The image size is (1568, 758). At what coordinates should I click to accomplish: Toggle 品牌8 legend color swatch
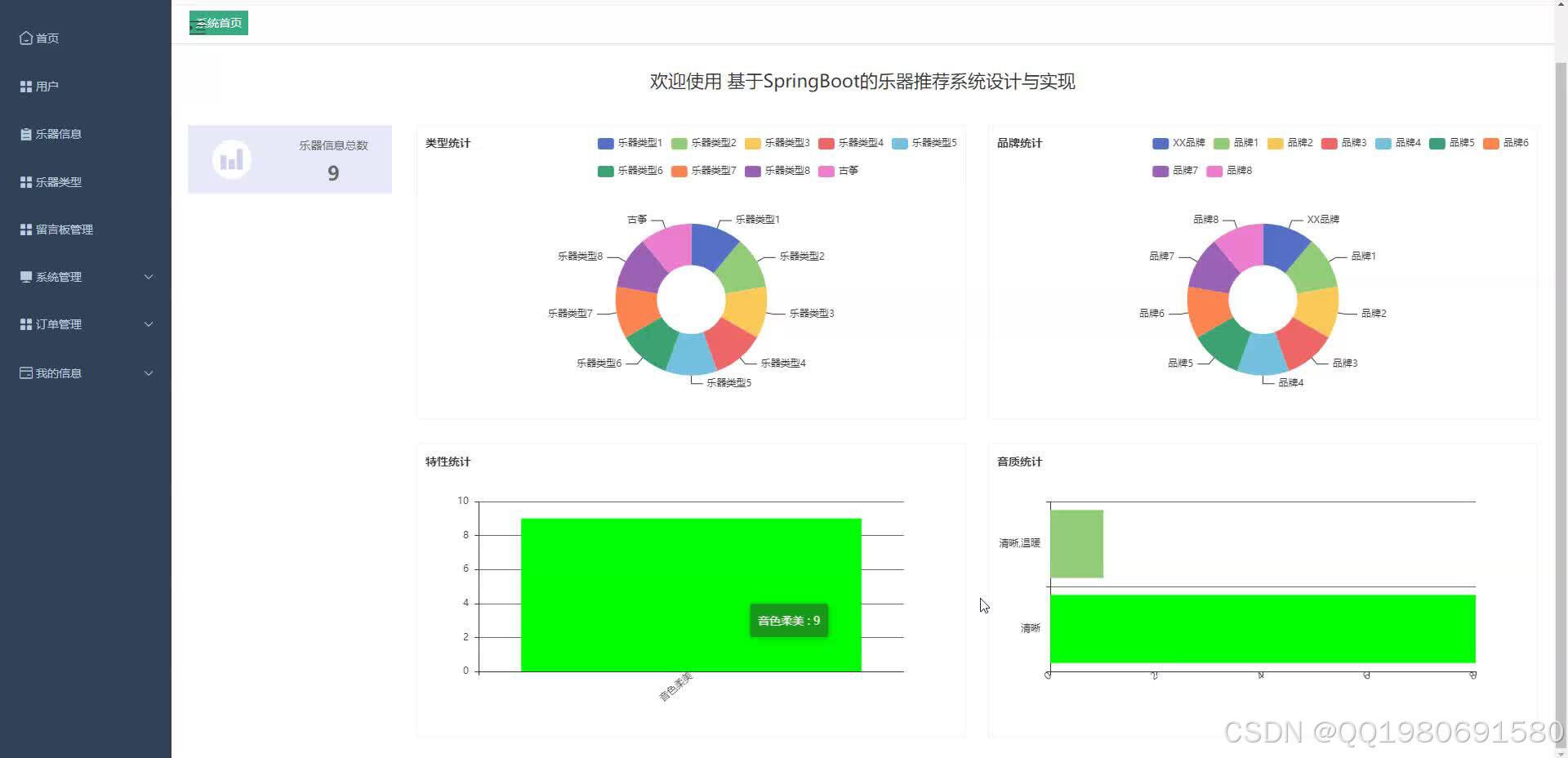coord(1214,171)
